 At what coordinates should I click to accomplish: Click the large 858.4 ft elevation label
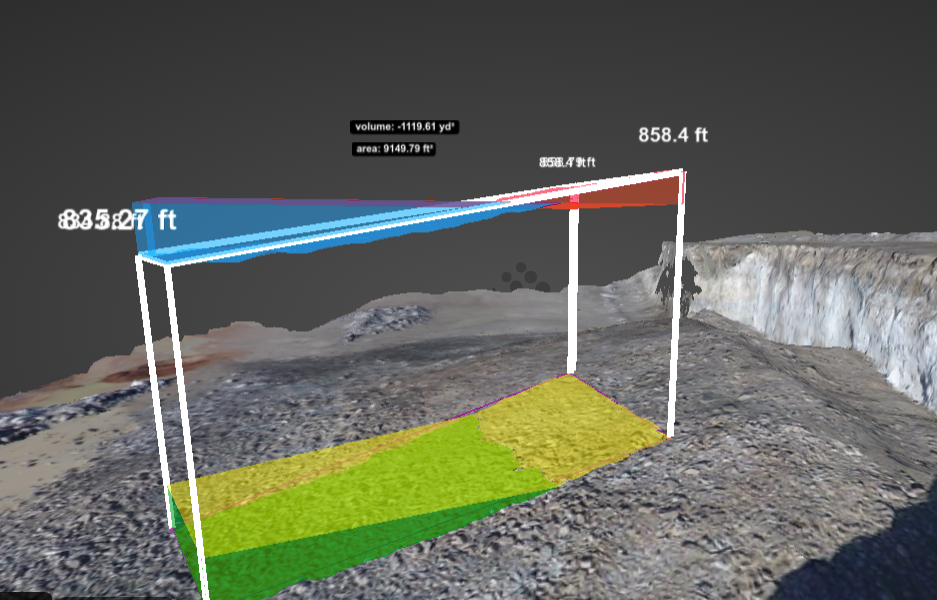(673, 135)
